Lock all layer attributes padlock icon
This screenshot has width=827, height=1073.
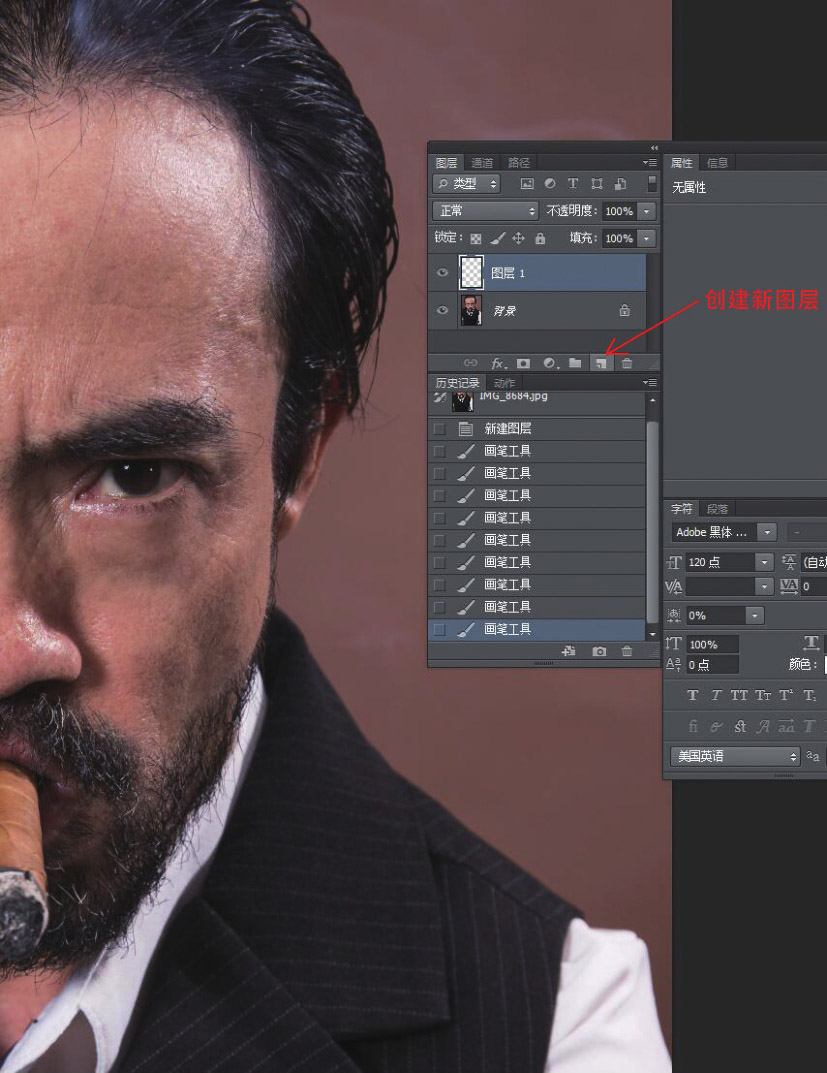[540, 238]
